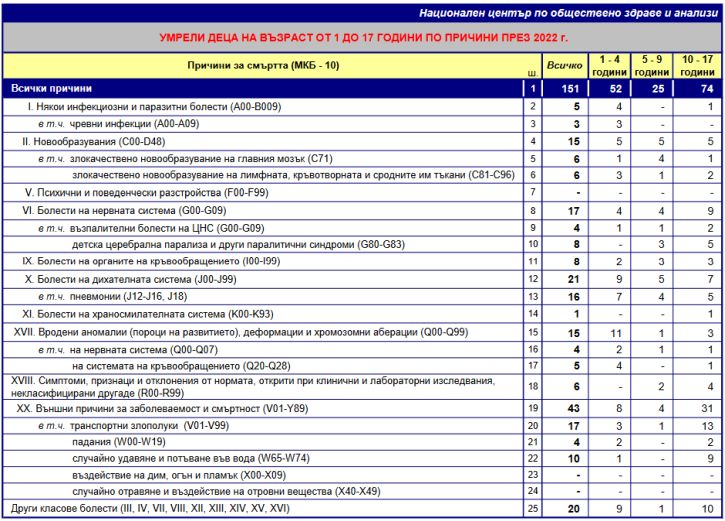725x521 pixels.
Task: Select the red table title for 2022
Action: tap(362, 37)
